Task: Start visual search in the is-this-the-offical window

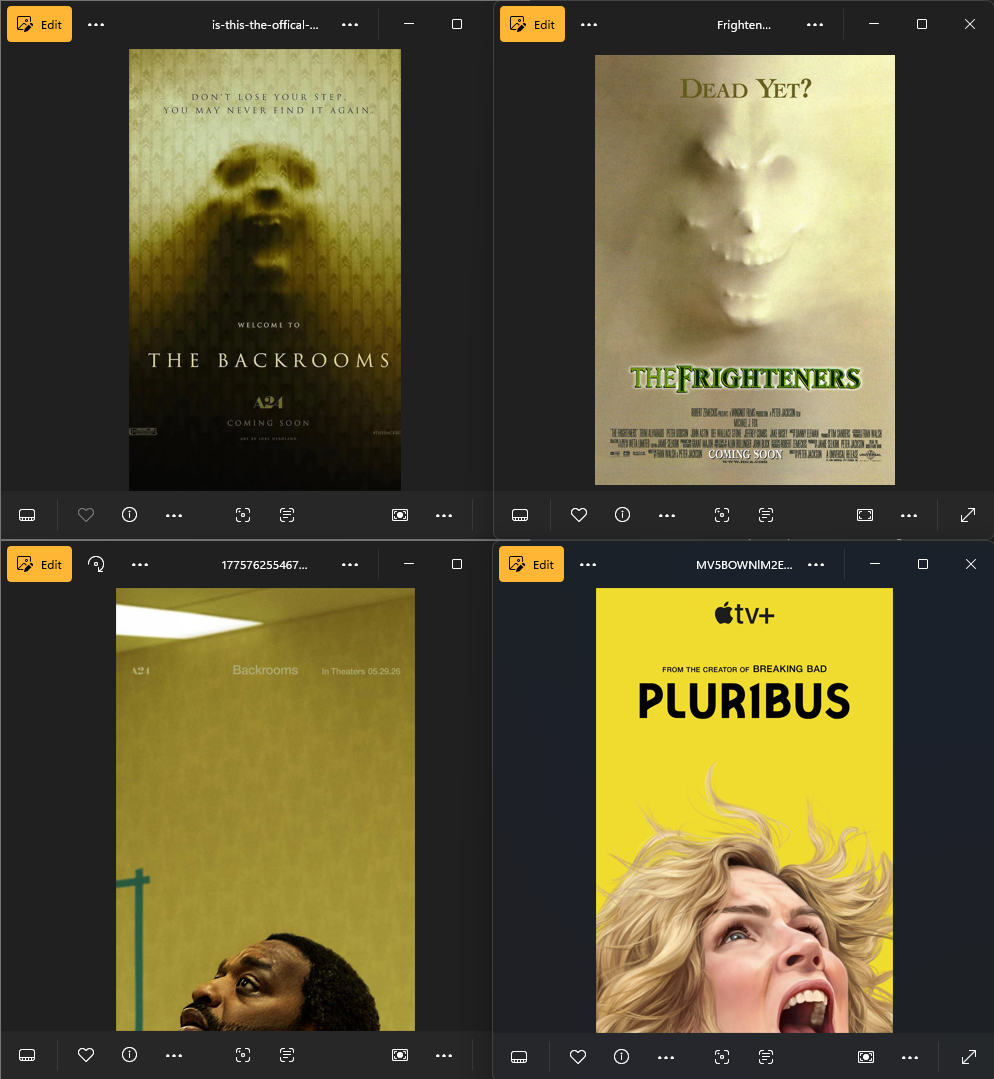Action: [x=243, y=515]
